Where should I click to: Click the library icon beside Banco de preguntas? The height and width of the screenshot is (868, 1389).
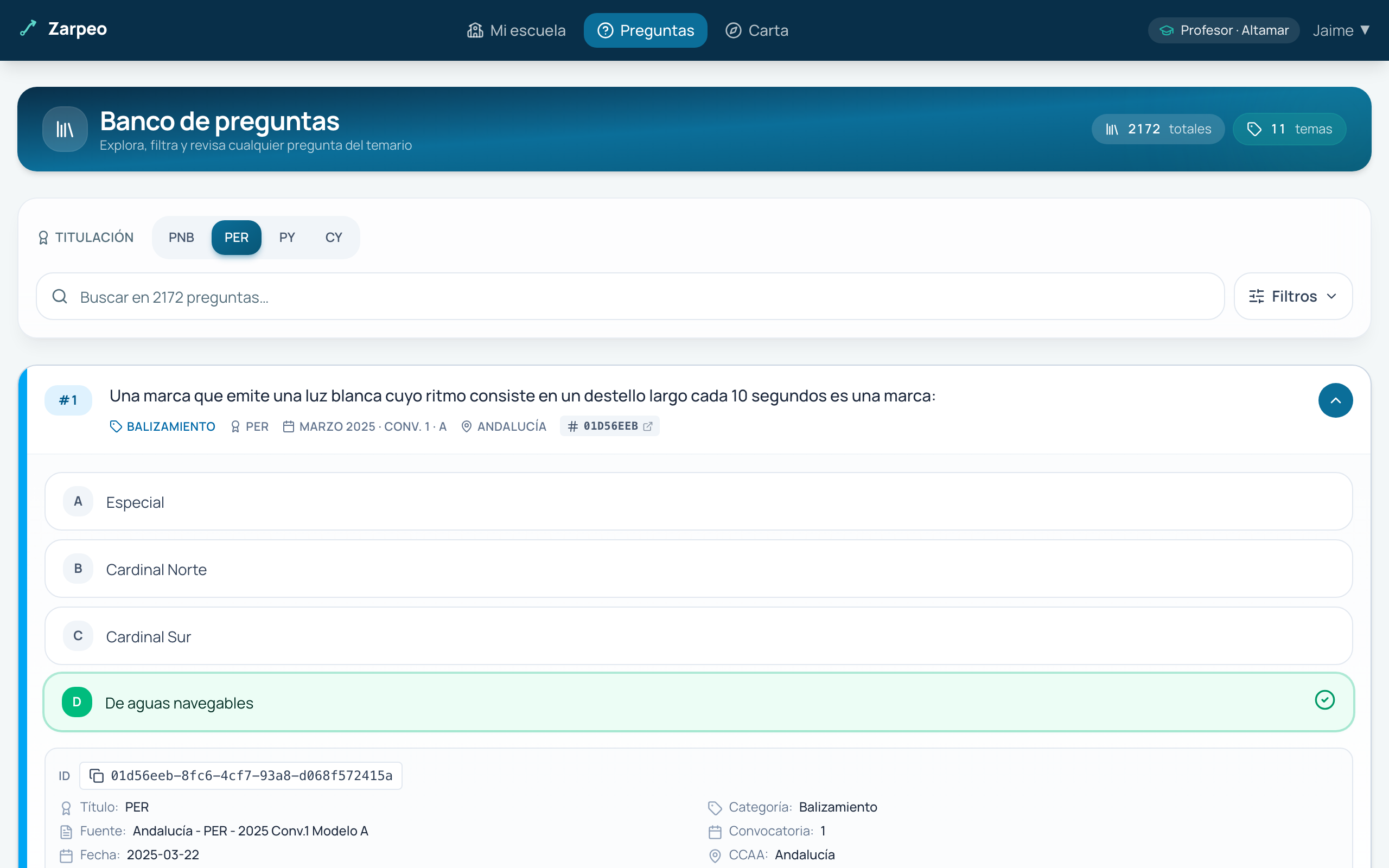(x=65, y=129)
